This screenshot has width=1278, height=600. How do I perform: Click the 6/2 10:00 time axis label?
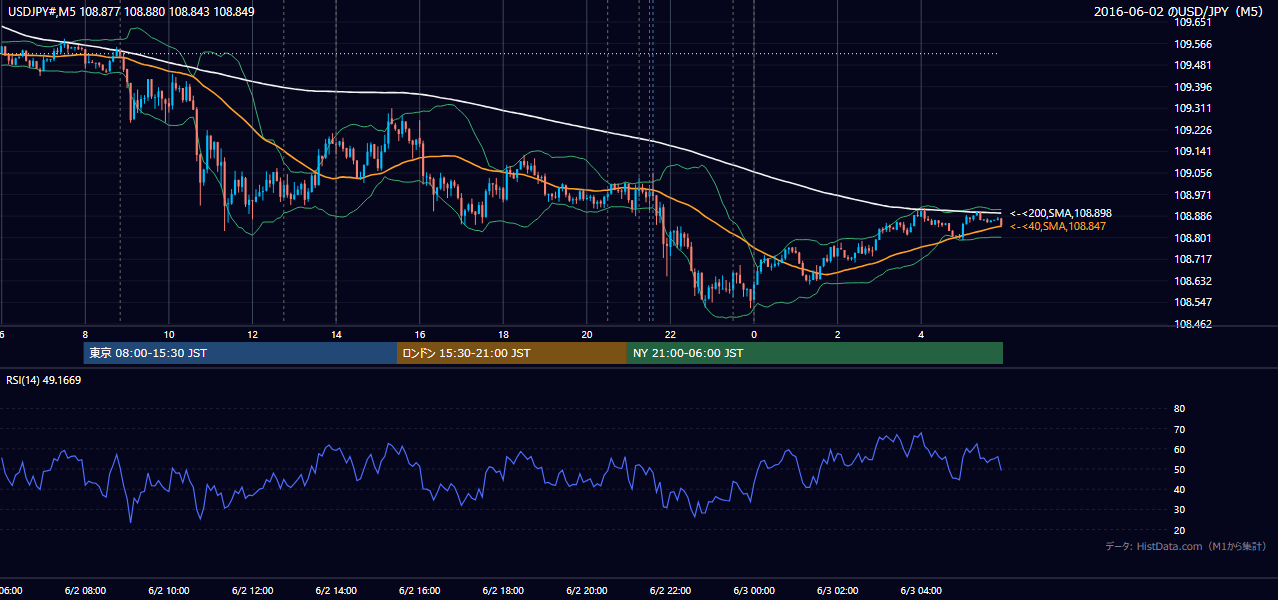point(168,590)
